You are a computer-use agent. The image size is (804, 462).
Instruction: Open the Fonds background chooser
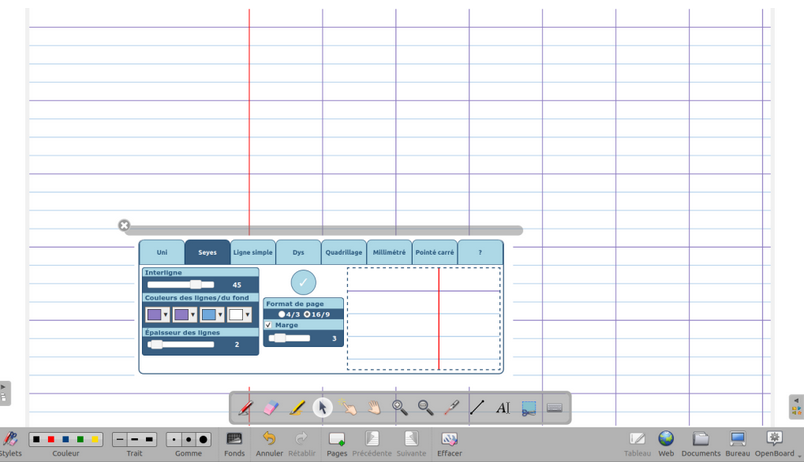(234, 444)
